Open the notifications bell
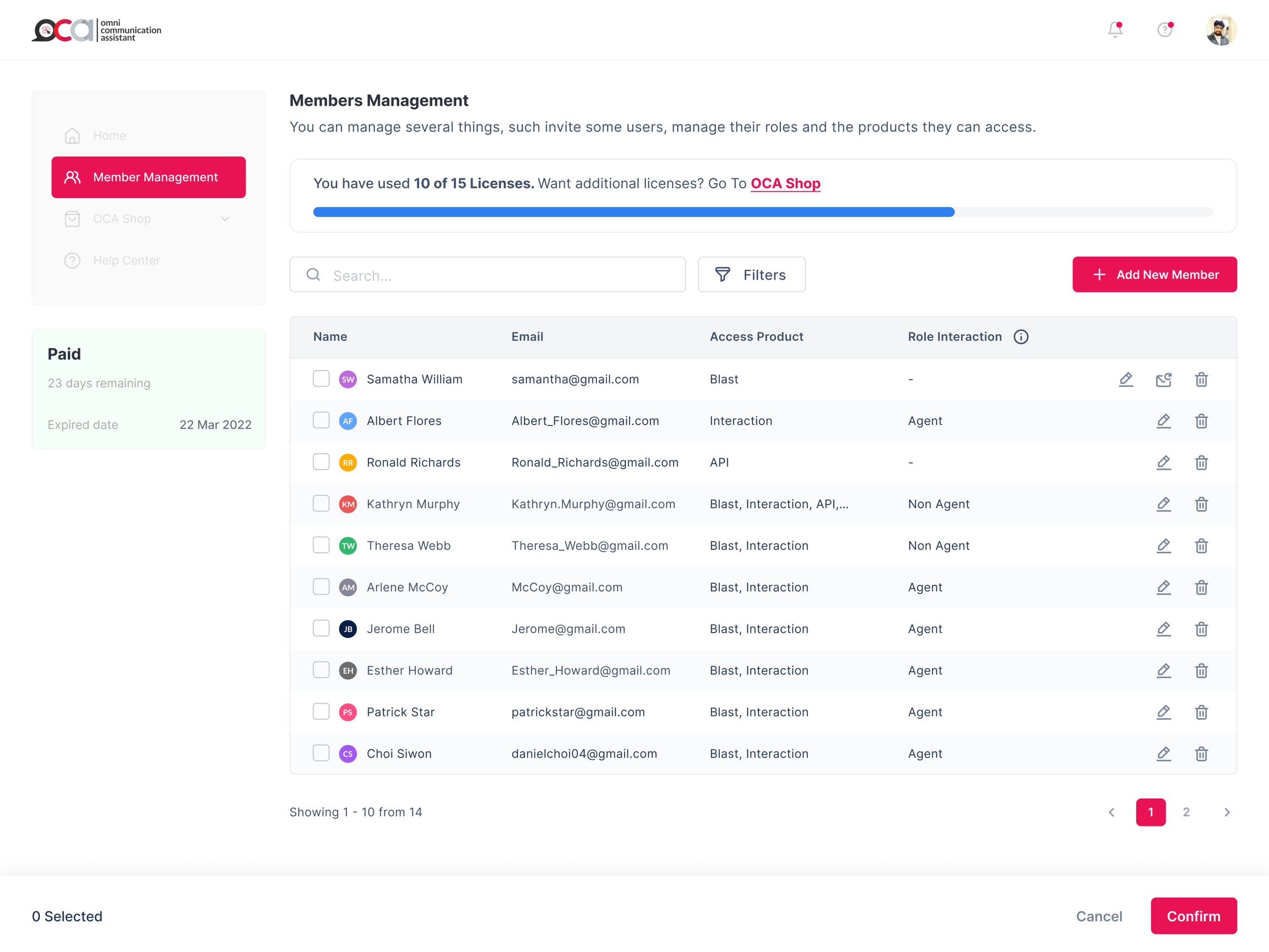The height and width of the screenshot is (952, 1269). tap(1115, 30)
